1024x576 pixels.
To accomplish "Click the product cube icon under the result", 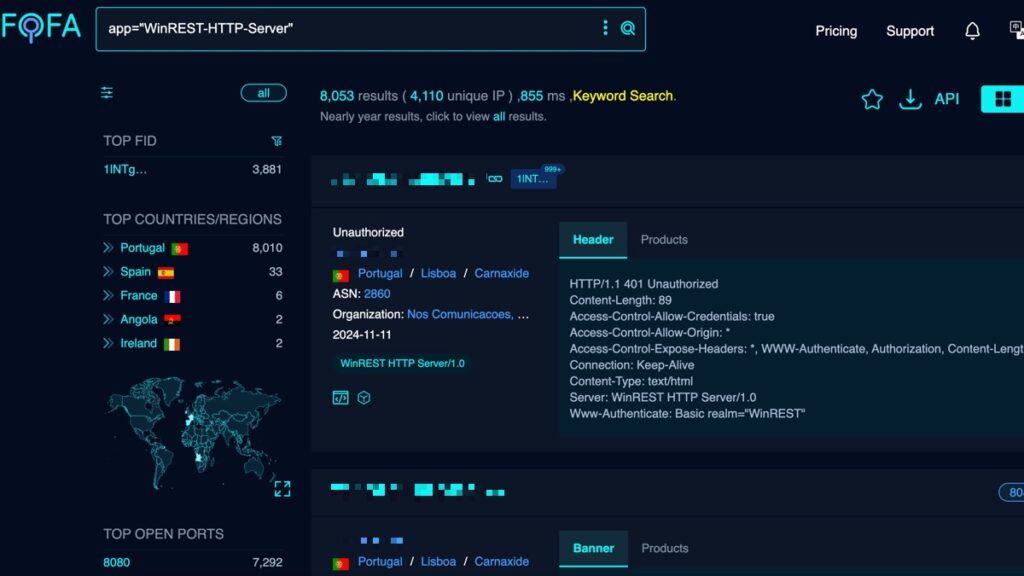I will (365, 397).
